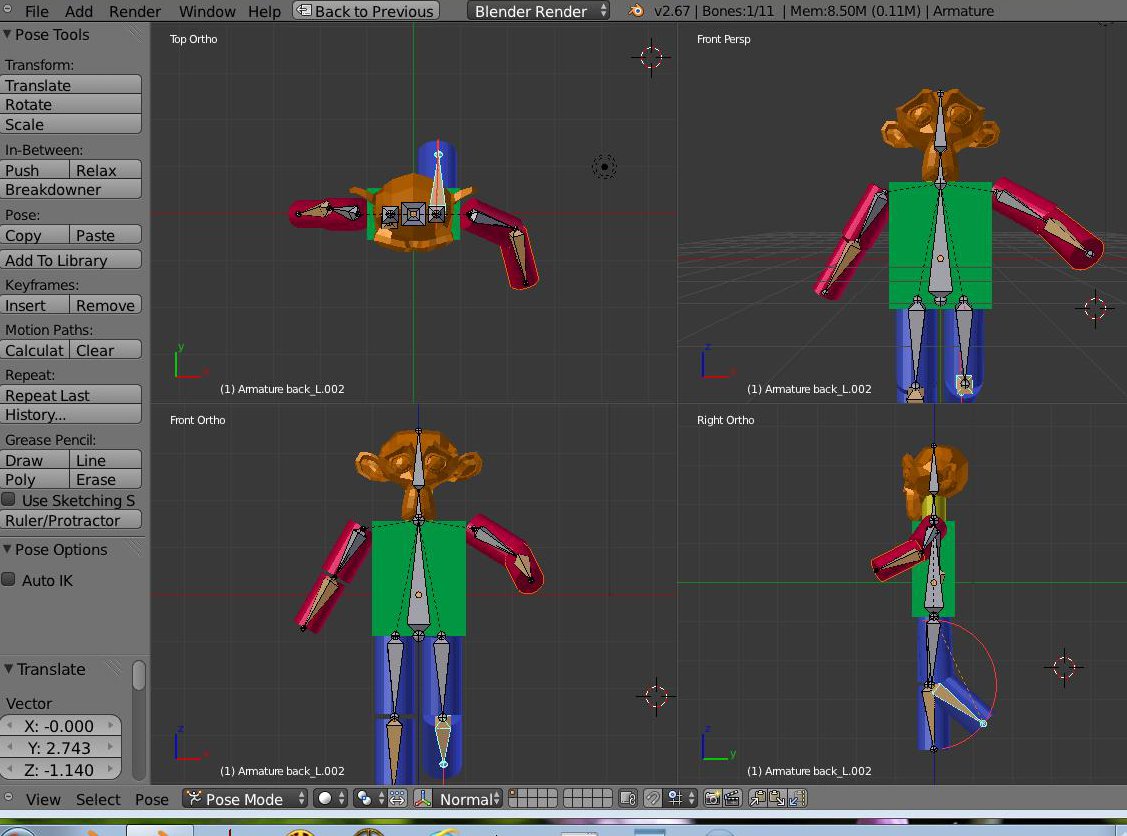Open the View menu in 3D header
Image resolution: width=1127 pixels, height=836 pixels.
click(43, 799)
